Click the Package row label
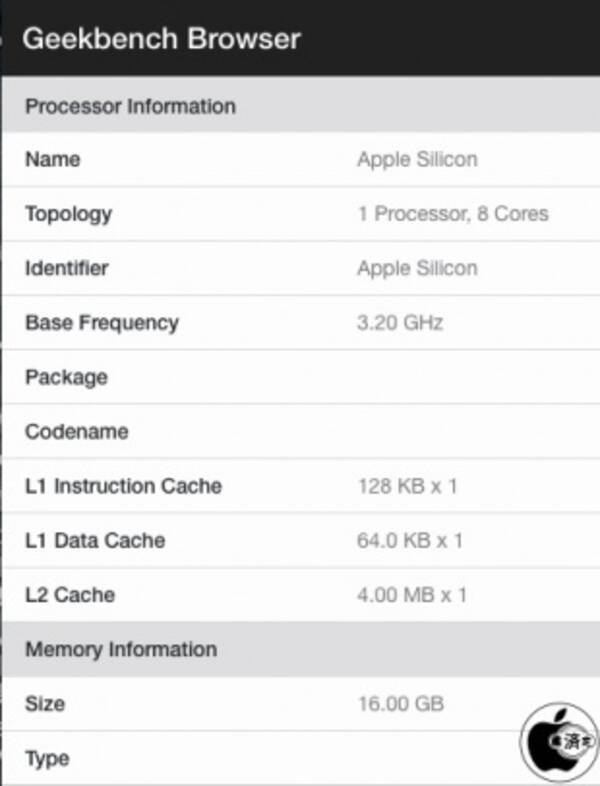 [66, 377]
